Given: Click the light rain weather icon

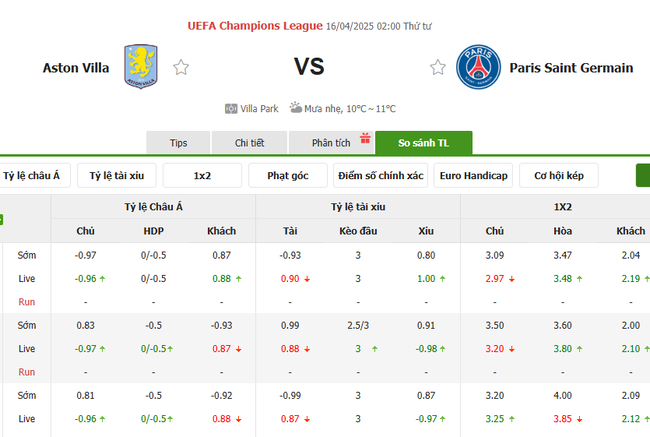Looking at the screenshot, I should tap(296, 108).
